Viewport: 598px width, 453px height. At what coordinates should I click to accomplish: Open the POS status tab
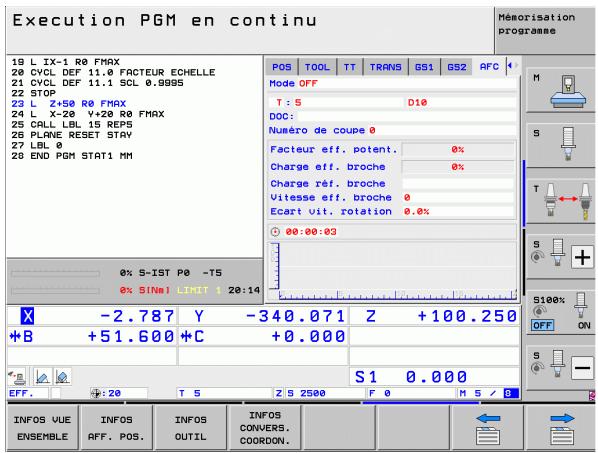click(281, 67)
